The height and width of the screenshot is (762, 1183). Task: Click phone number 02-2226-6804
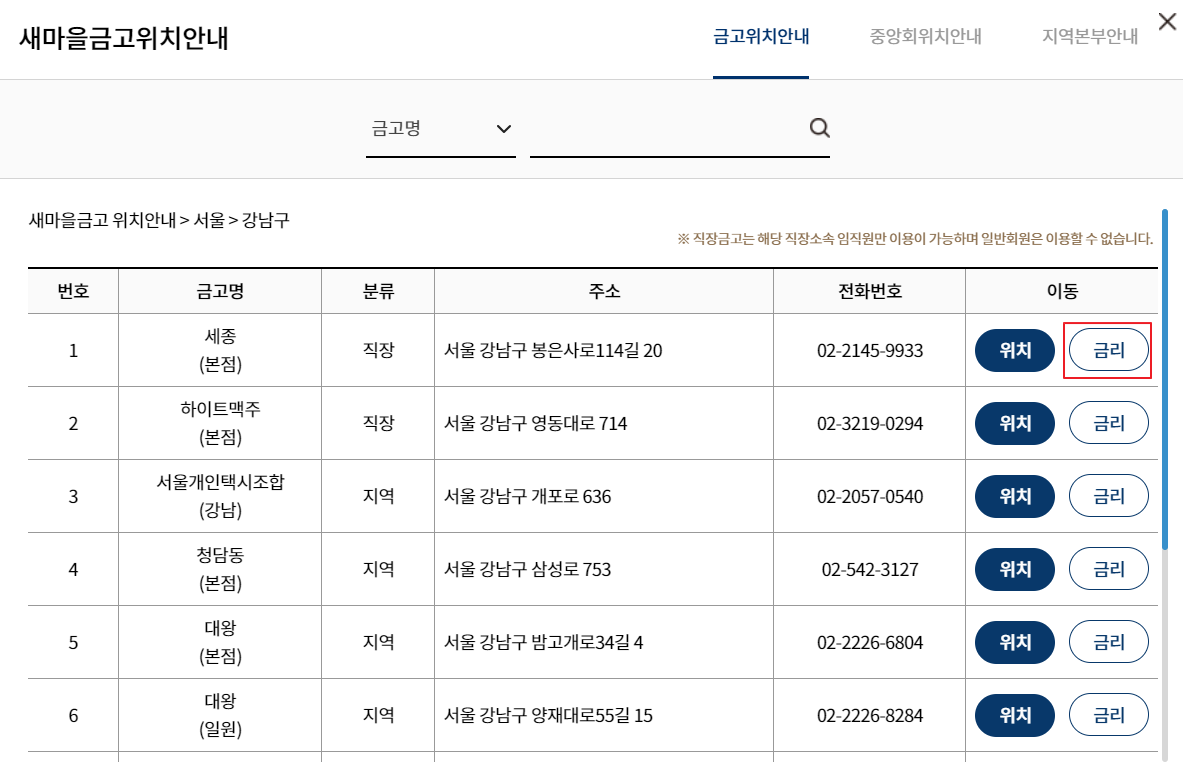click(870, 643)
